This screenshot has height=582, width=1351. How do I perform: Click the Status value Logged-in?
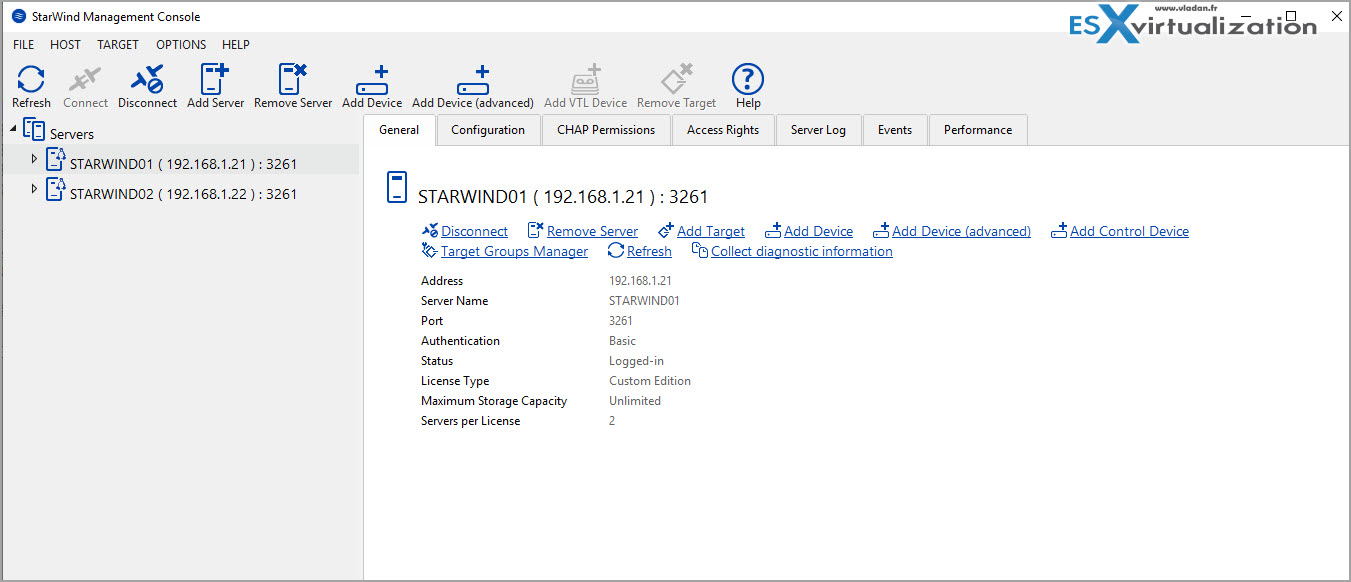(636, 361)
